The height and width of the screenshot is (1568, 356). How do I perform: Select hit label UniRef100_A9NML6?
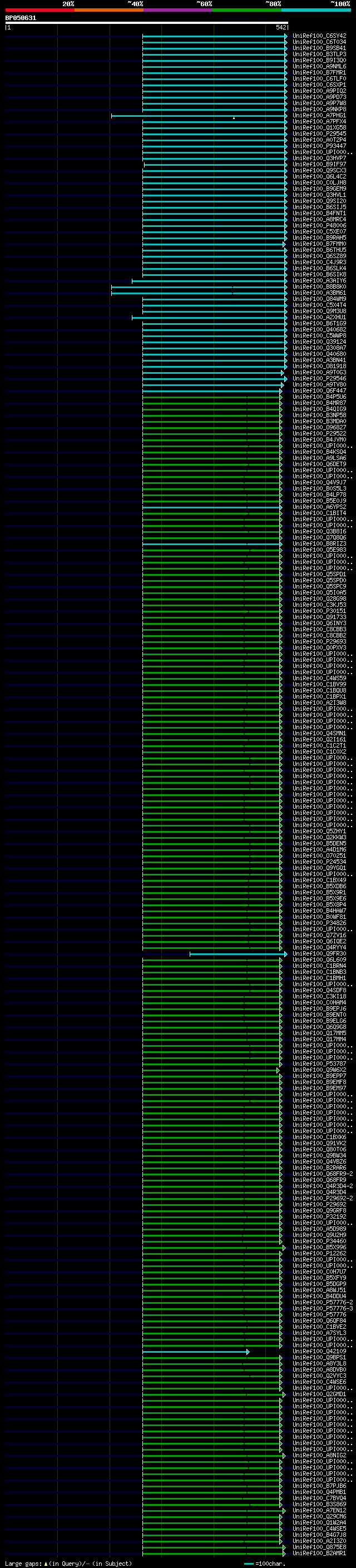319,66
